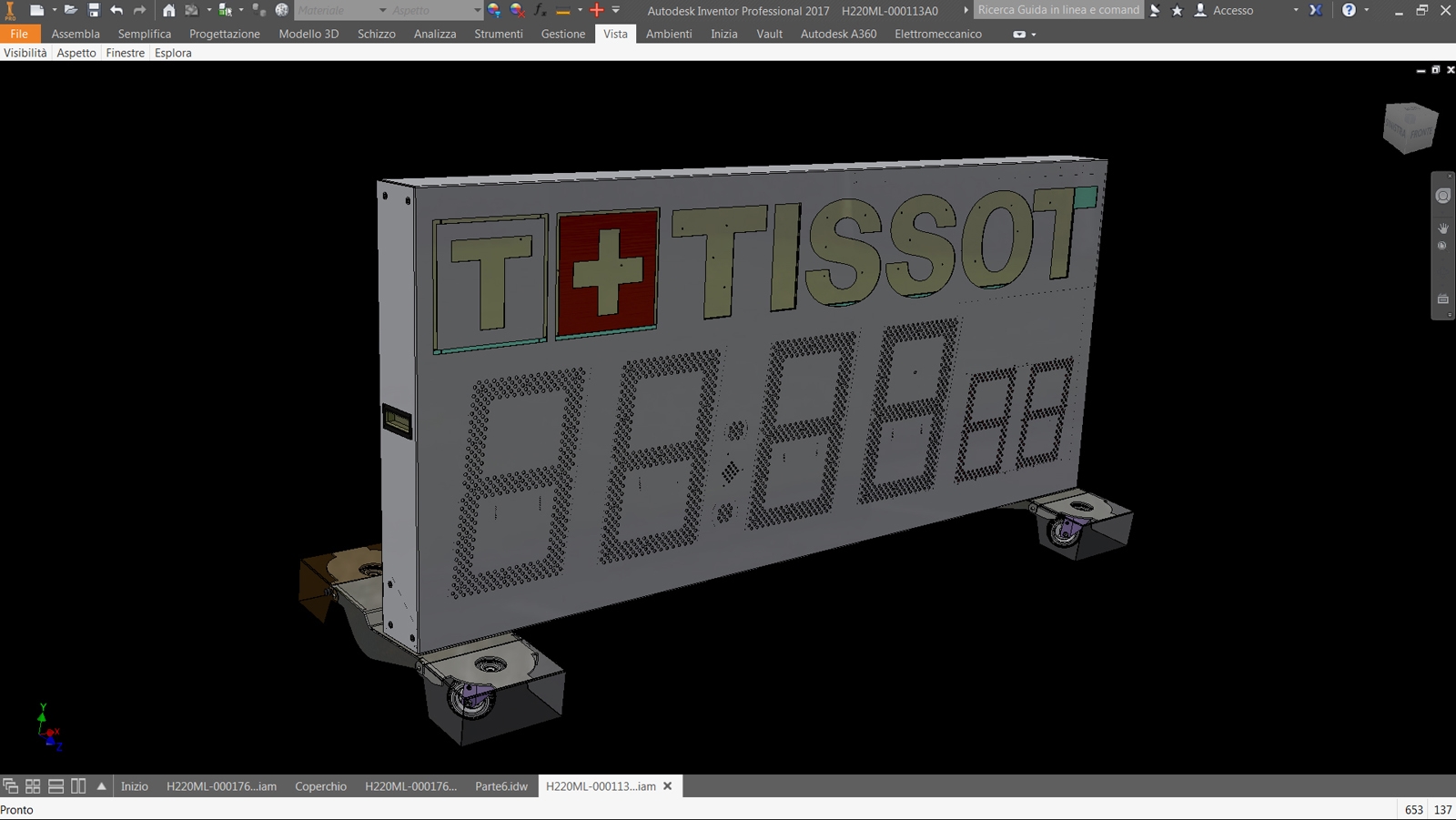Viewport: 1456px width, 820px height.
Task: Click the Communication Center satellite icon
Action: 1155,10
